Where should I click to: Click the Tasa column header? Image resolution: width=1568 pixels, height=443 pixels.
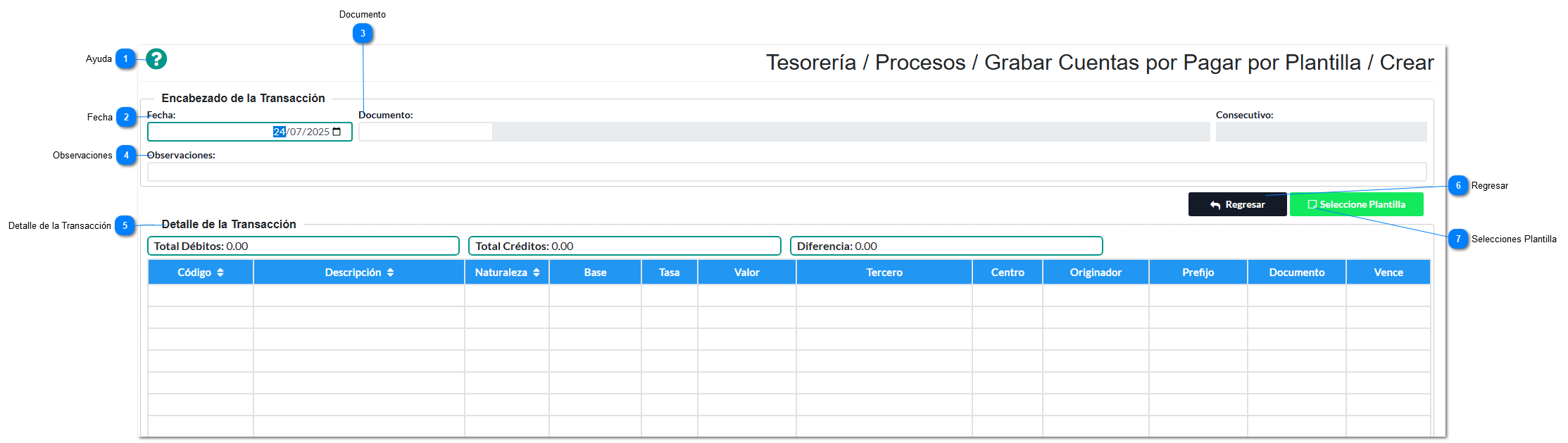[x=670, y=273]
